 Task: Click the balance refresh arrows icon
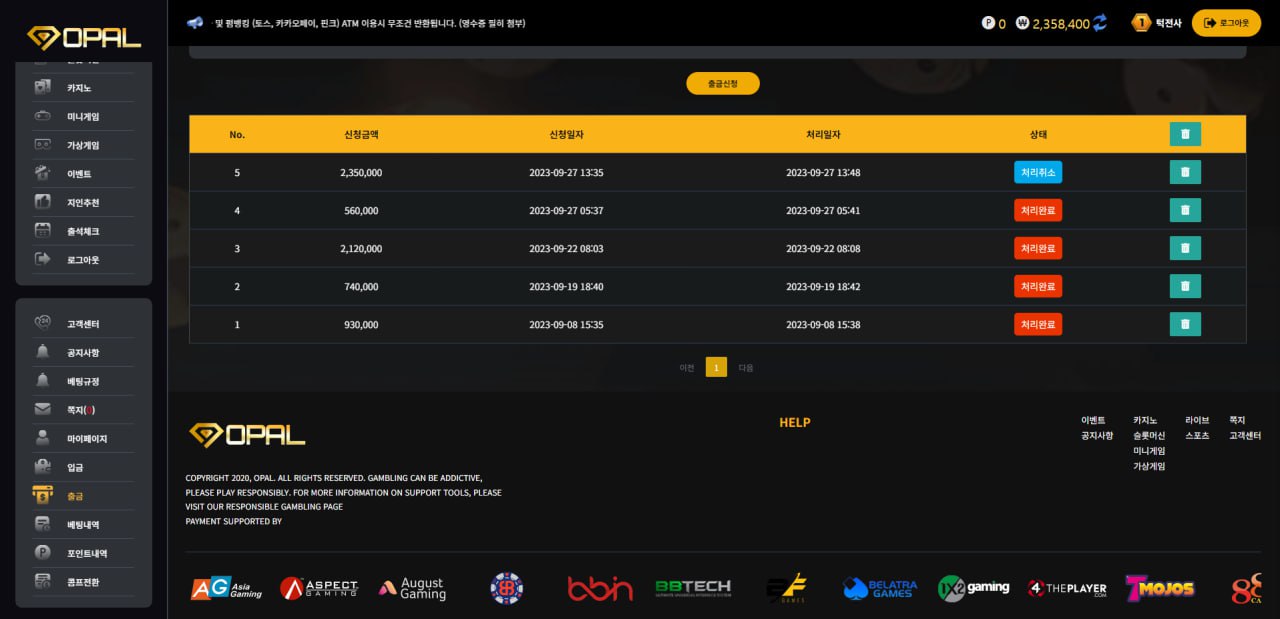pos(1100,23)
